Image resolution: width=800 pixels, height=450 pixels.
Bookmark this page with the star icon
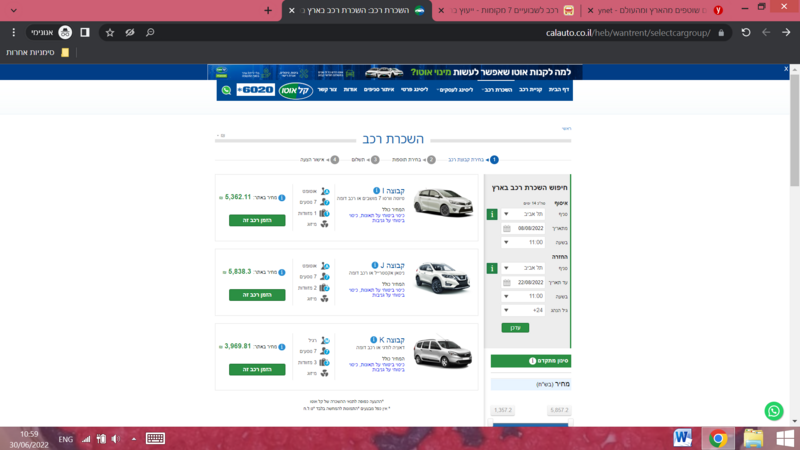[x=110, y=33]
